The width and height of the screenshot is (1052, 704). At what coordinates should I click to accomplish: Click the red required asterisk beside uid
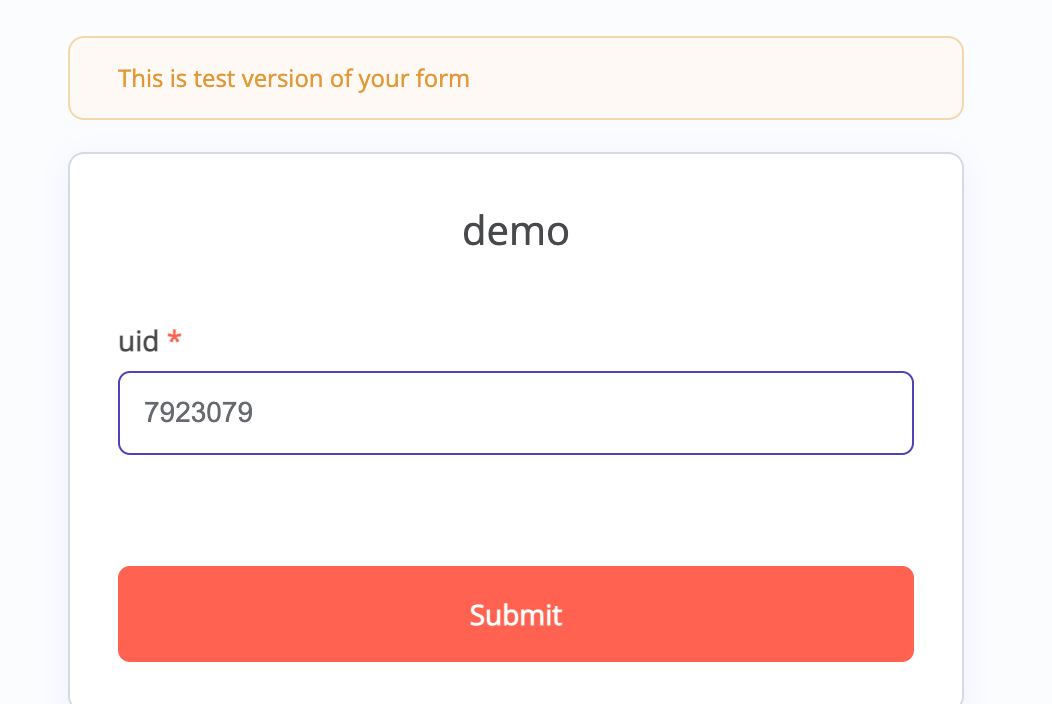point(175,340)
